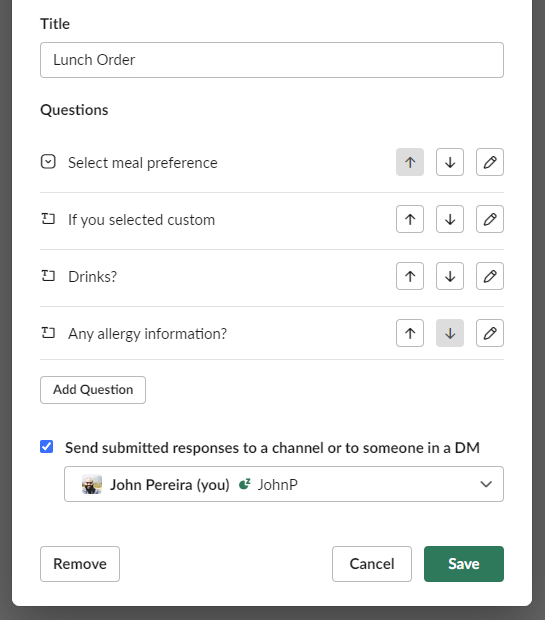Move the 'Drinks?' question down
The height and width of the screenshot is (620, 545).
click(x=450, y=276)
